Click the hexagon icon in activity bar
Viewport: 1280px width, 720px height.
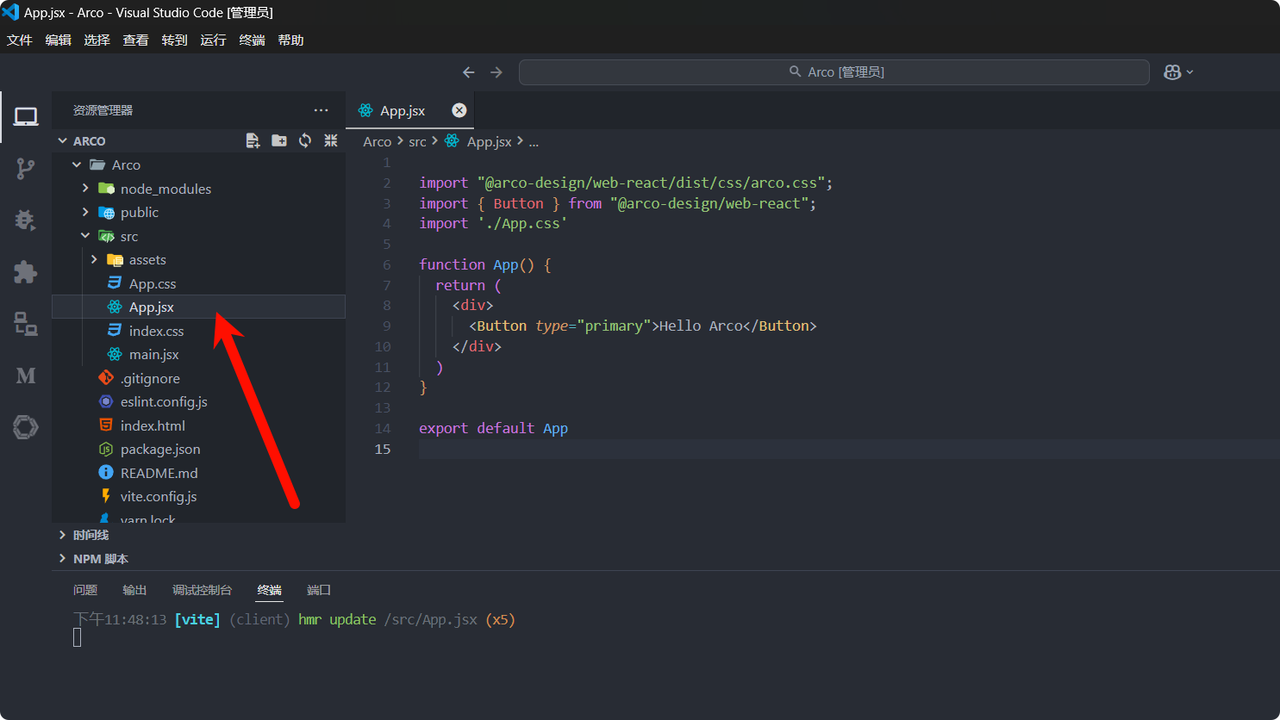[26, 427]
